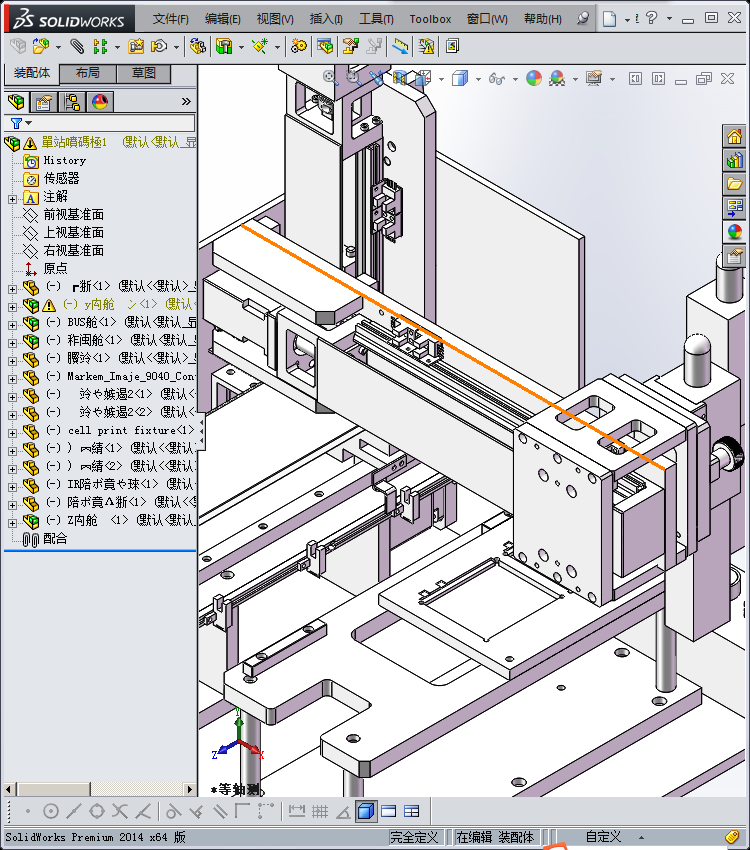This screenshot has height=850, width=750.
Task: Open the dropdown arrow beside Insert Components
Action: click(59, 47)
